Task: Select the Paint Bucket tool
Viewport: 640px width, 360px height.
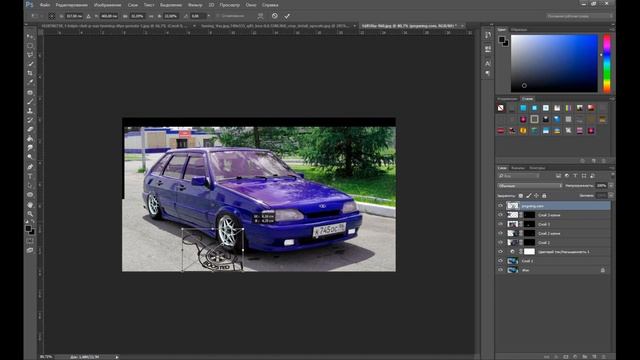Action: pyautogui.click(x=30, y=139)
